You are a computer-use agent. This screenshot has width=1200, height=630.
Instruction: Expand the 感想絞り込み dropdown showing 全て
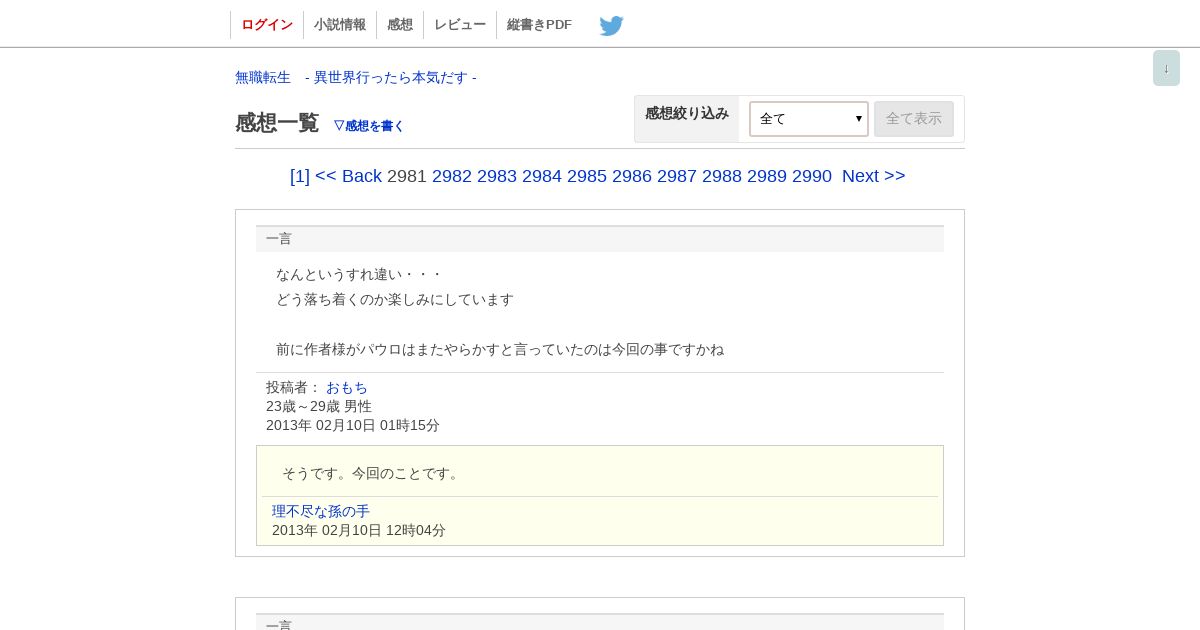(x=809, y=119)
